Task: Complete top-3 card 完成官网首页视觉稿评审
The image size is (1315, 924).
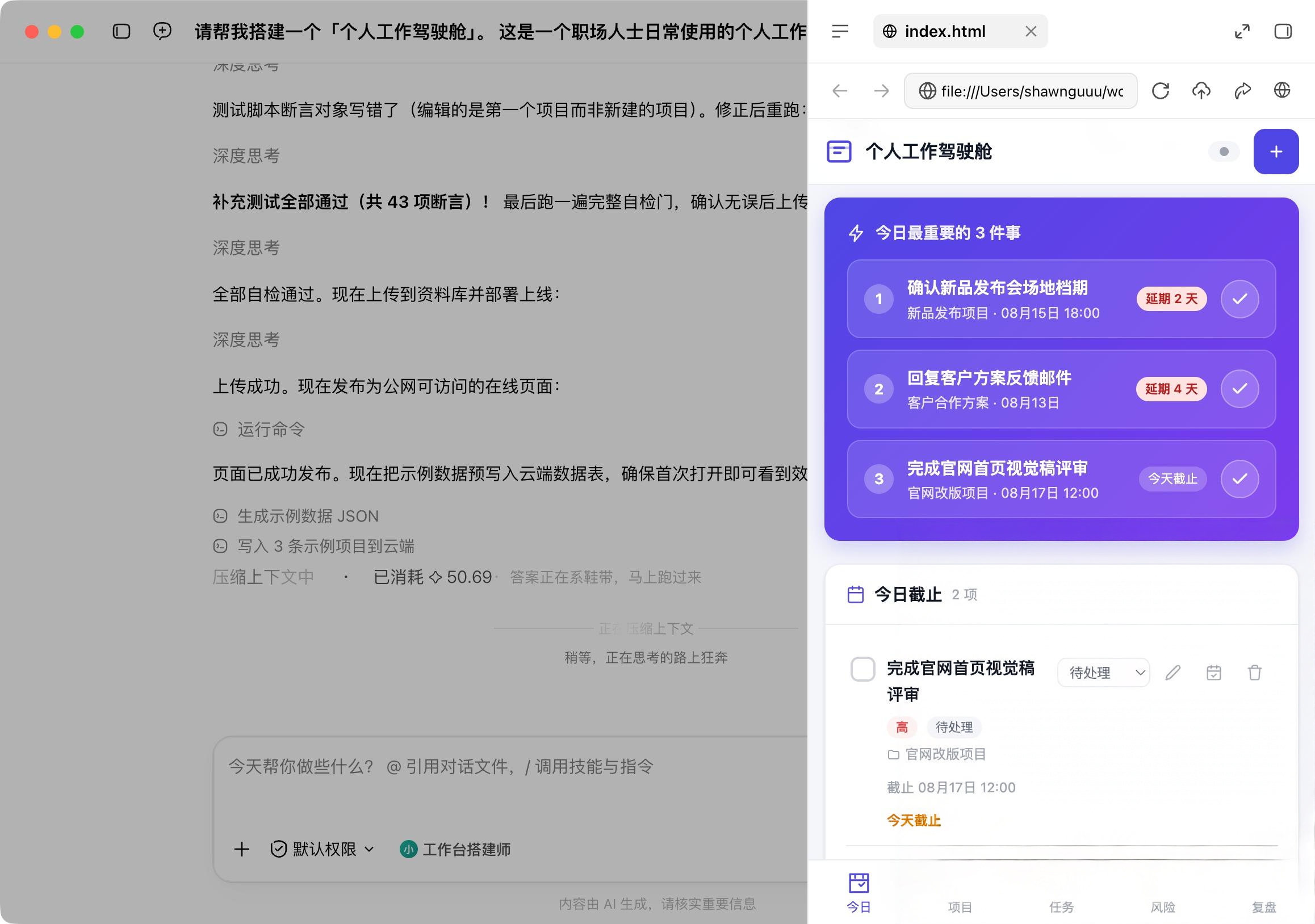Action: click(1240, 478)
